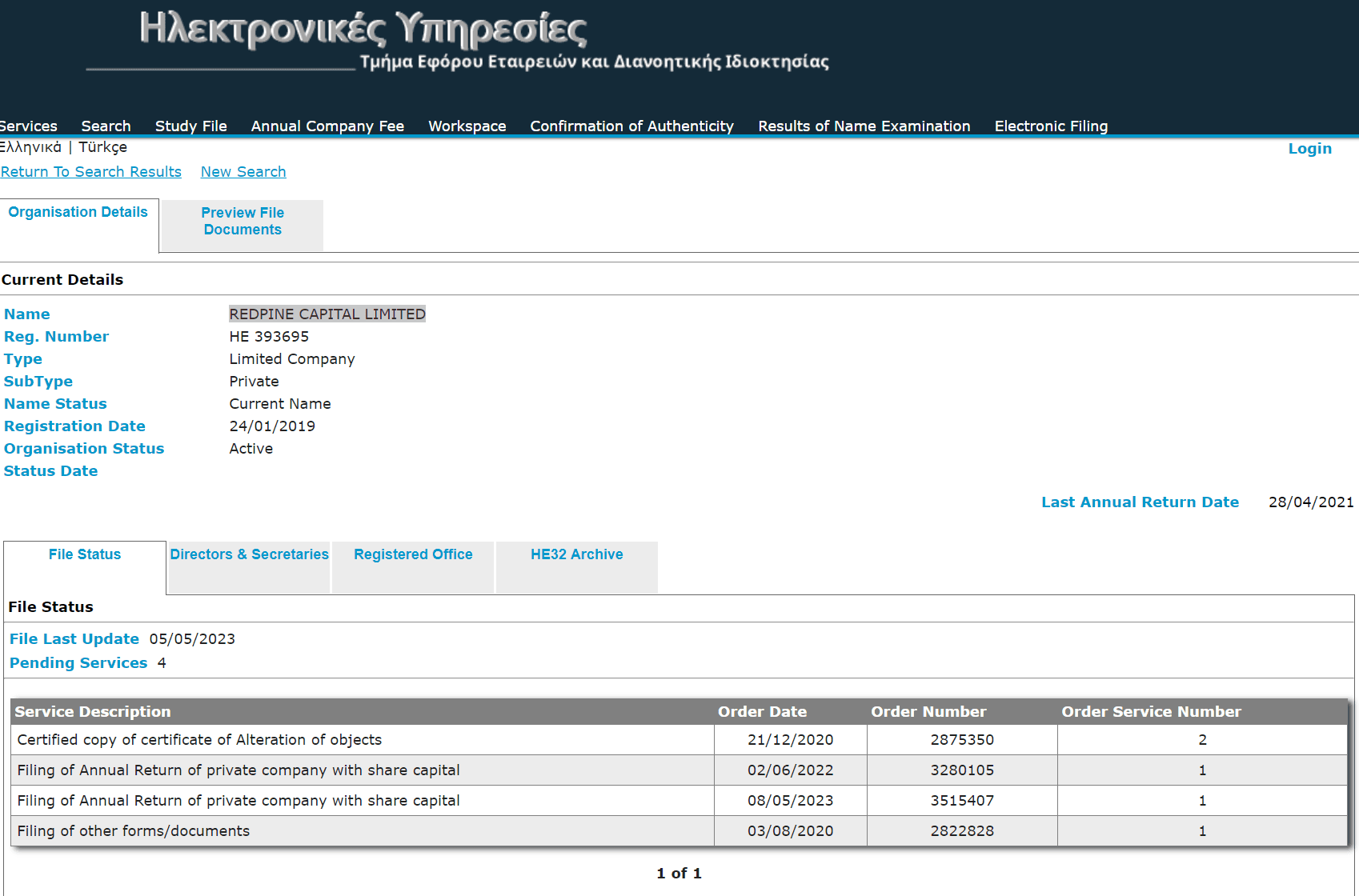Click order date 08/05/2023
Screen dimensions: 1359x896
[791, 801]
